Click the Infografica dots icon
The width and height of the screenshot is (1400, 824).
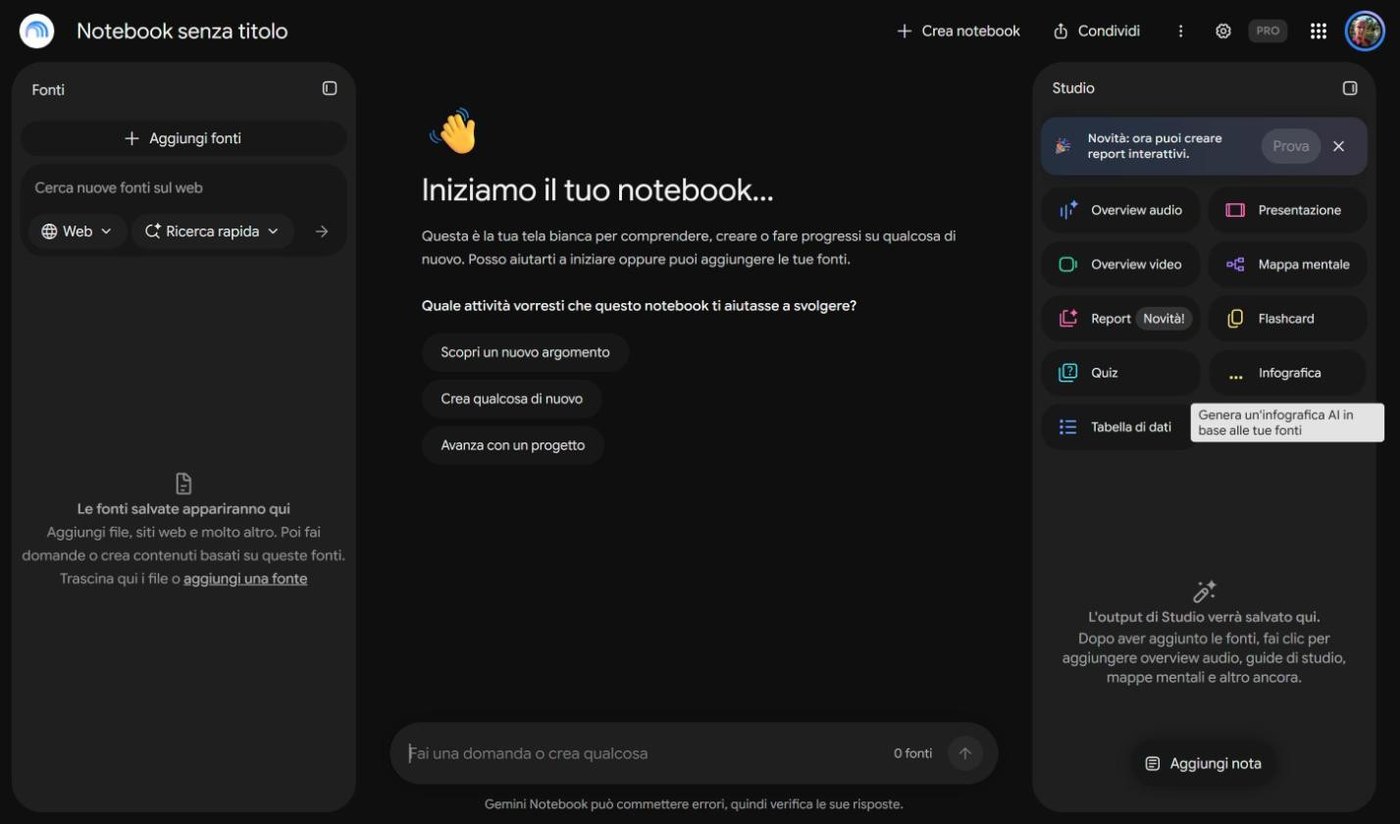[1235, 377]
